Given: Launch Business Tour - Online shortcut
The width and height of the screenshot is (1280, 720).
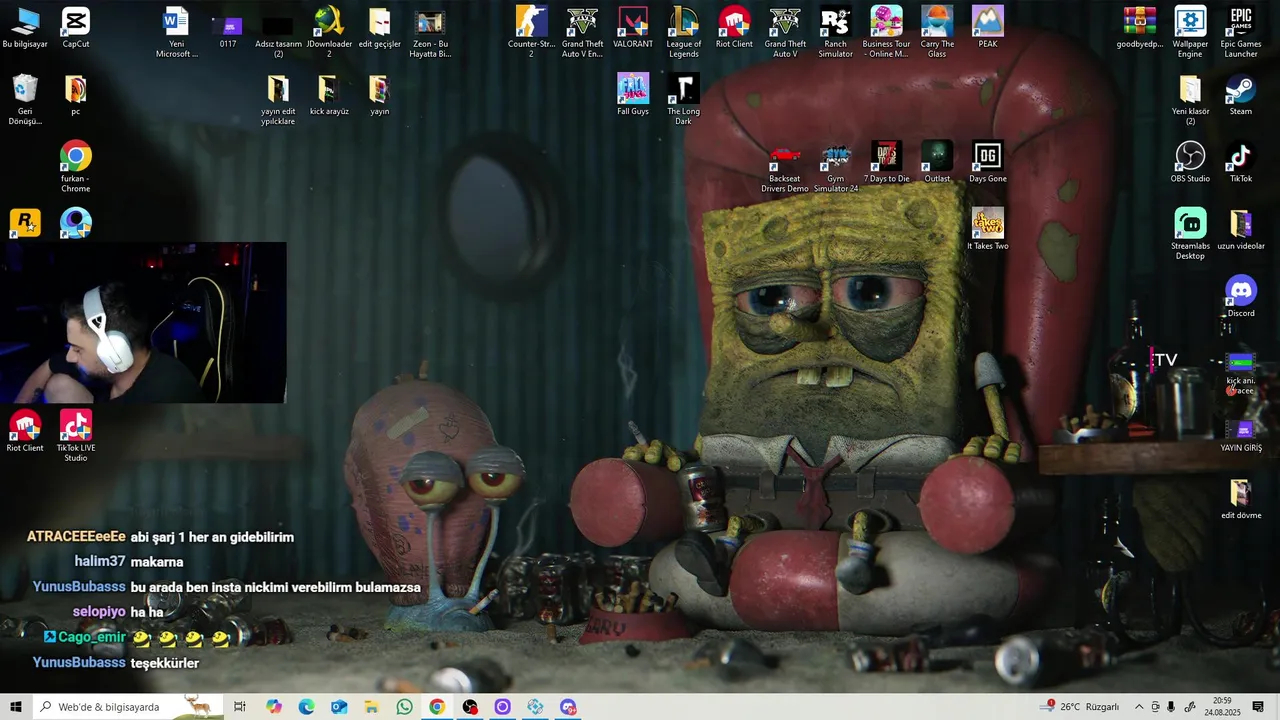Looking at the screenshot, I should [886, 32].
